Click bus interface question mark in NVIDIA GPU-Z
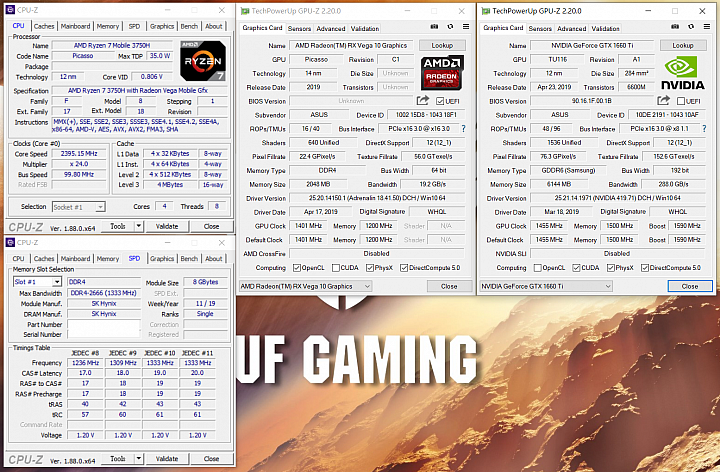The height and width of the screenshot is (472, 720). pyautogui.click(x=704, y=129)
